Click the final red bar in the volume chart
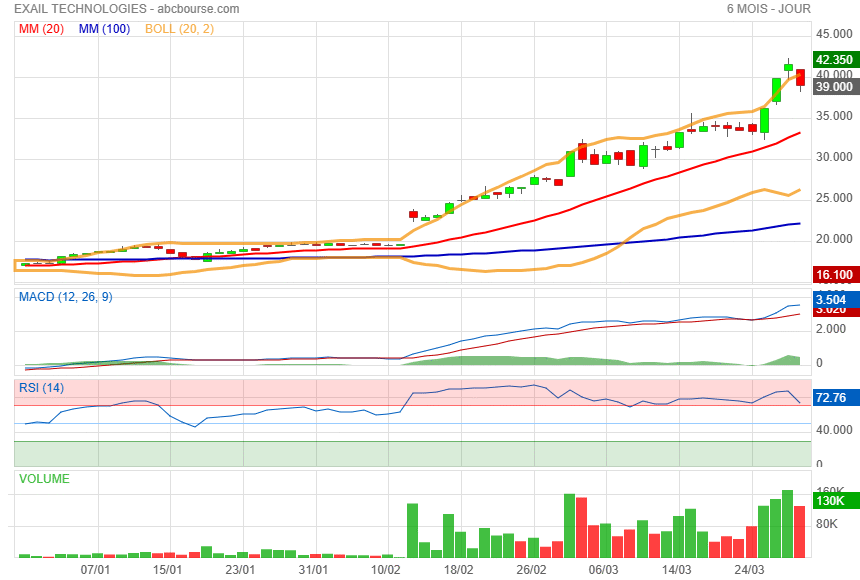Screen dimensions: 860x580 (800, 532)
